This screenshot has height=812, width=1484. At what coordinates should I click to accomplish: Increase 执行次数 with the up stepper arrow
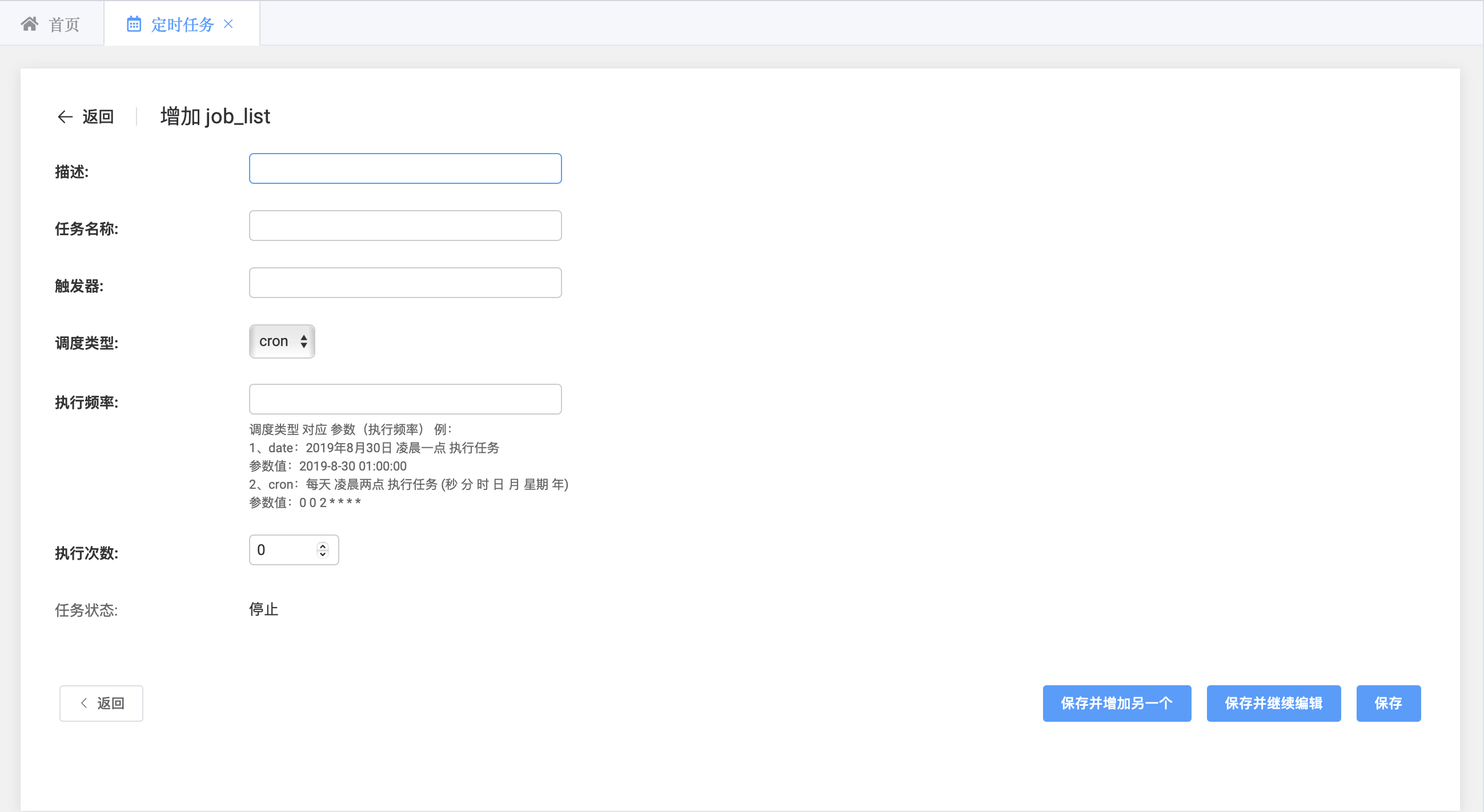[x=323, y=545]
